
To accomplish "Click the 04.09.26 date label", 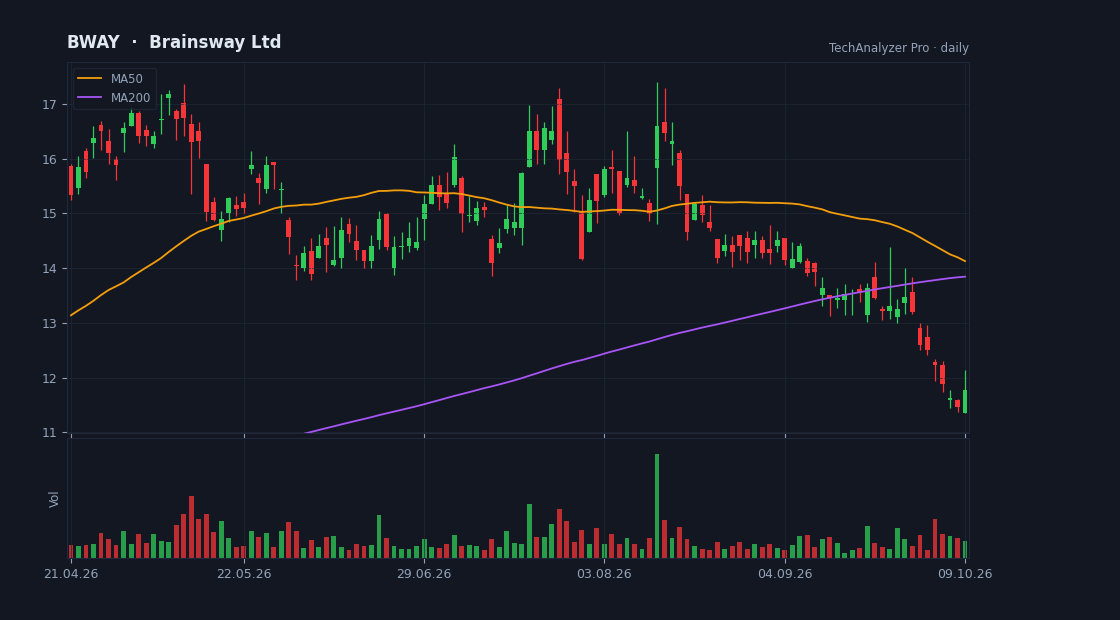I will [785, 574].
